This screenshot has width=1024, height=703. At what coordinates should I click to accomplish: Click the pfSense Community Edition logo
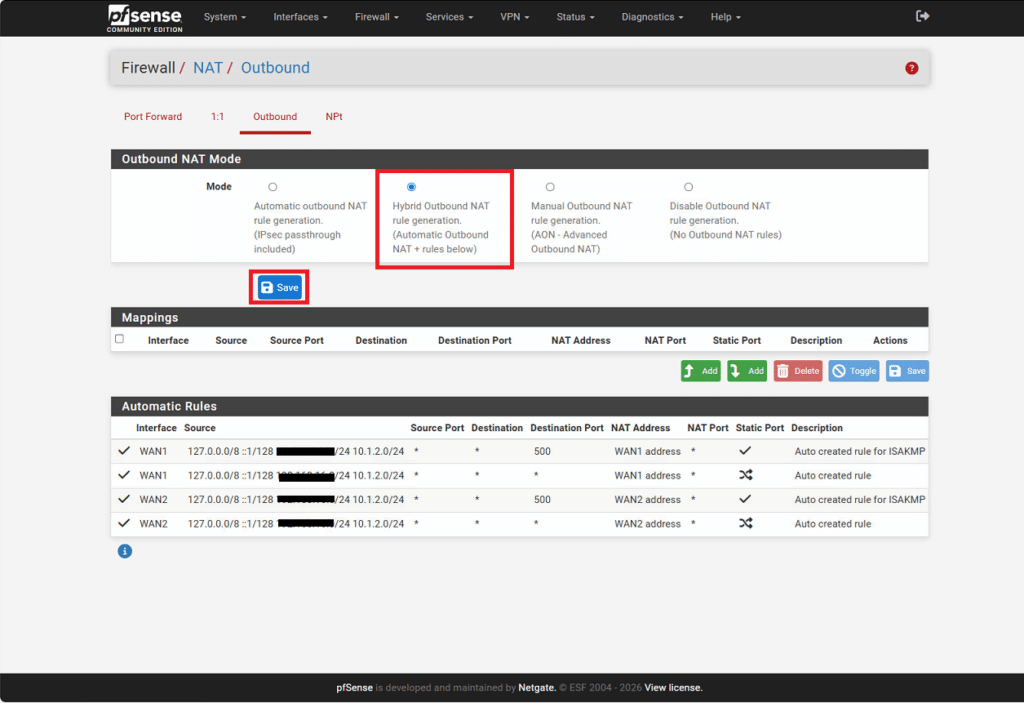[143, 17]
